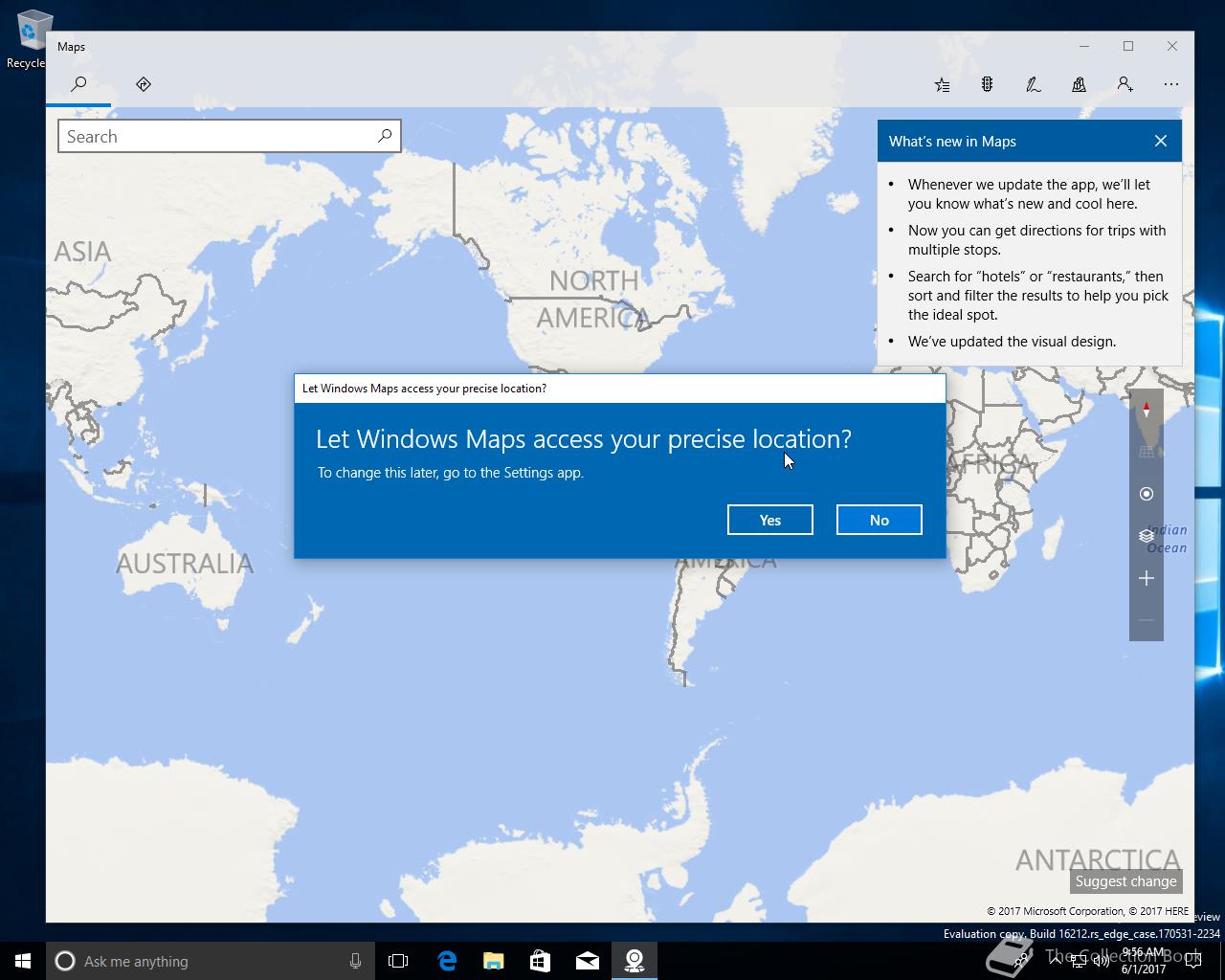The width and height of the screenshot is (1225, 980).
Task: Maximize the Maps window
Action: (x=1128, y=46)
